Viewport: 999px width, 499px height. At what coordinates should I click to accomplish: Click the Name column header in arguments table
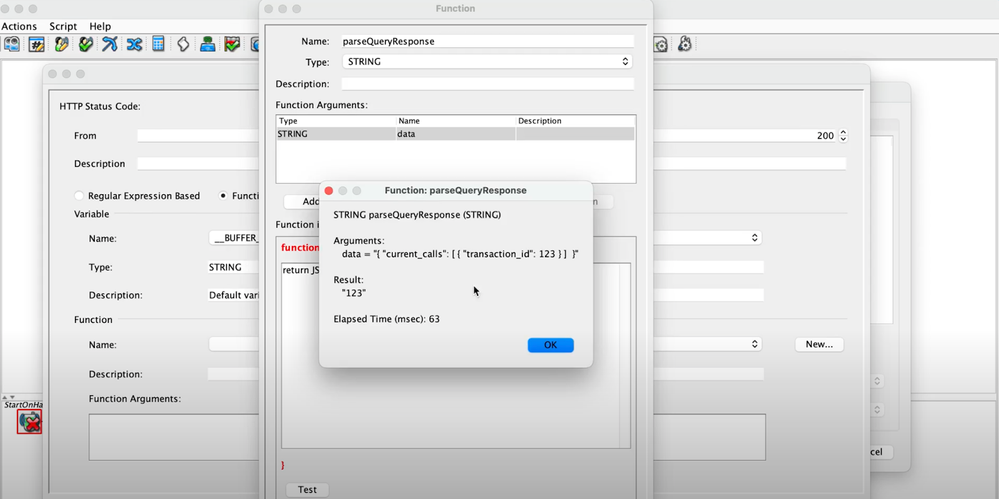[x=456, y=120]
